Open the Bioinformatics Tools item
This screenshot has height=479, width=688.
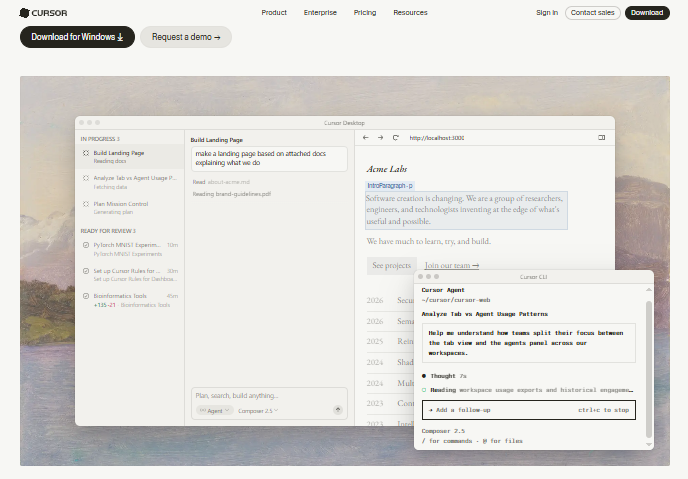130,300
